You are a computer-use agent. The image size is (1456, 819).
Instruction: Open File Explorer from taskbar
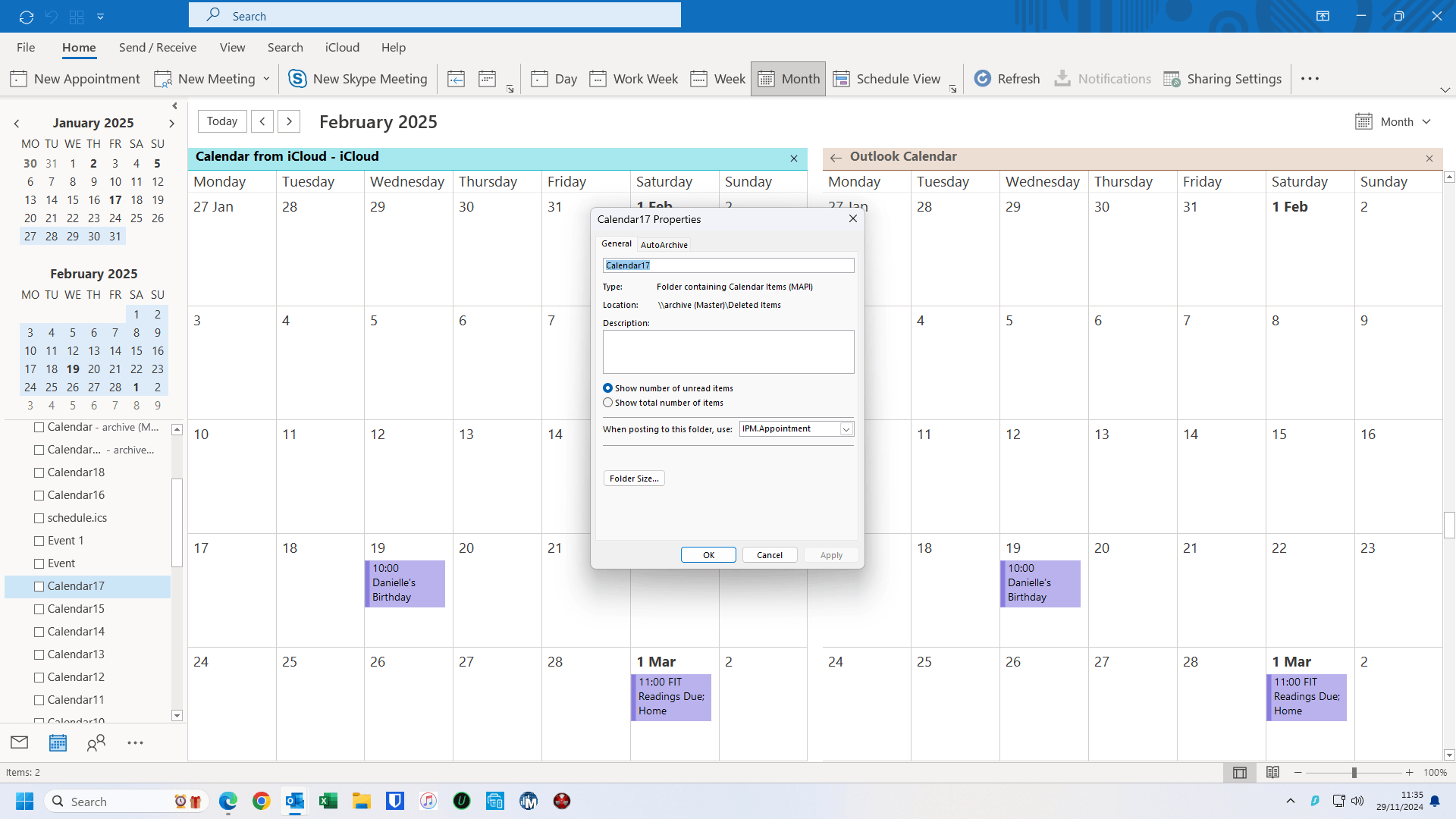coord(362,801)
